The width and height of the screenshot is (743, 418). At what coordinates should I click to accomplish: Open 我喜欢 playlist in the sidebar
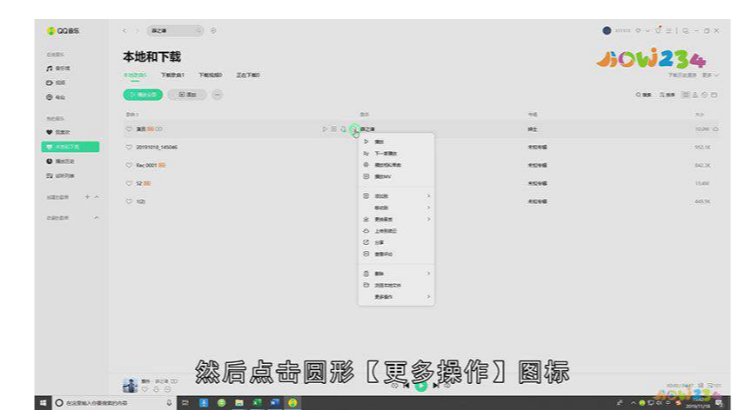[x=58, y=132]
